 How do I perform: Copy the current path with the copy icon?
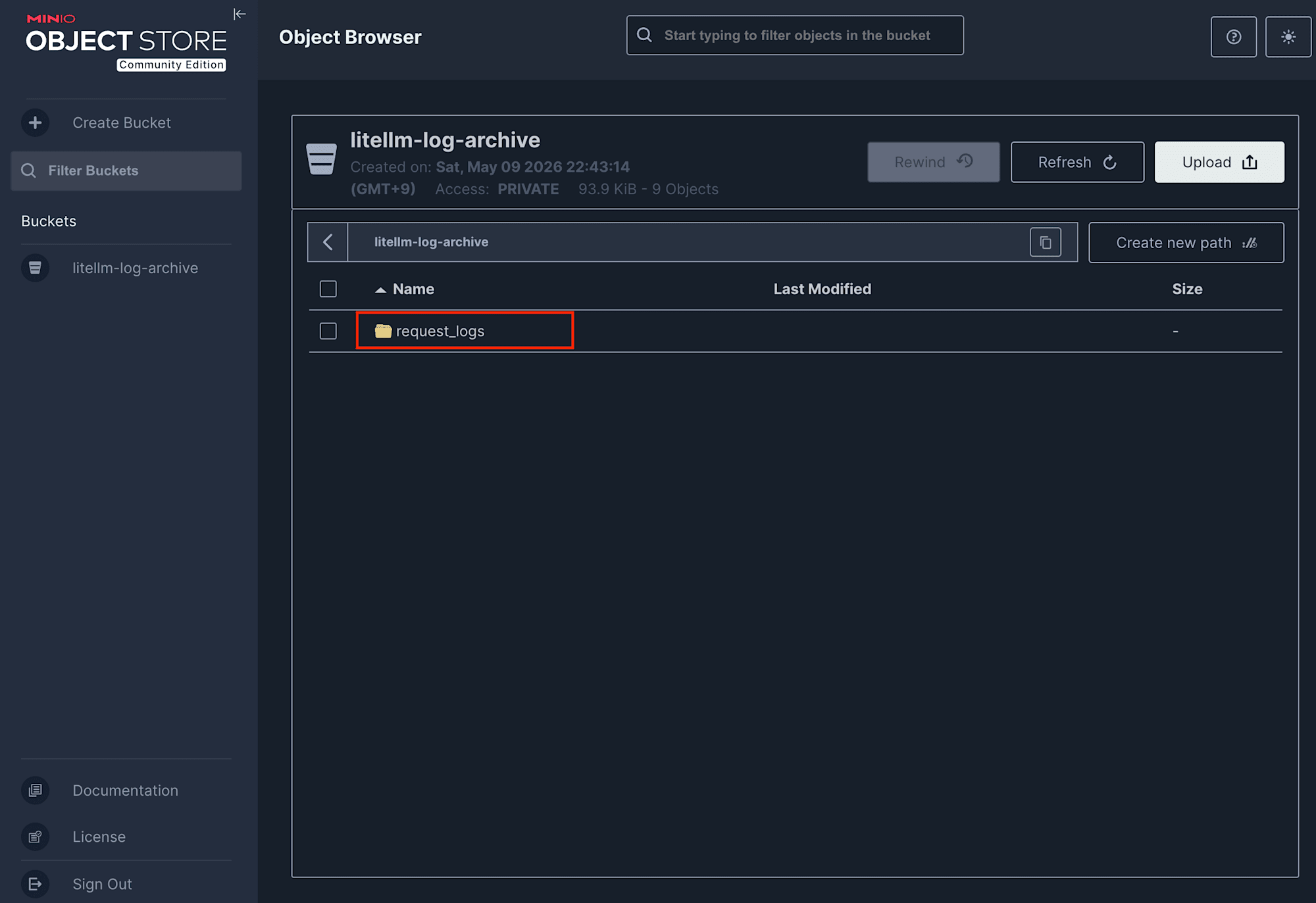1046,242
